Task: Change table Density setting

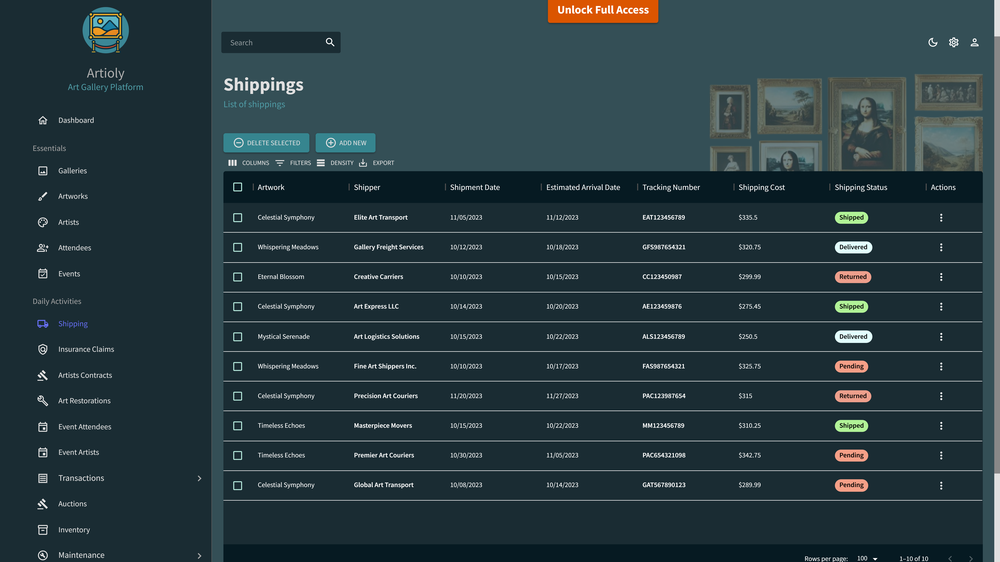Action: pos(335,163)
